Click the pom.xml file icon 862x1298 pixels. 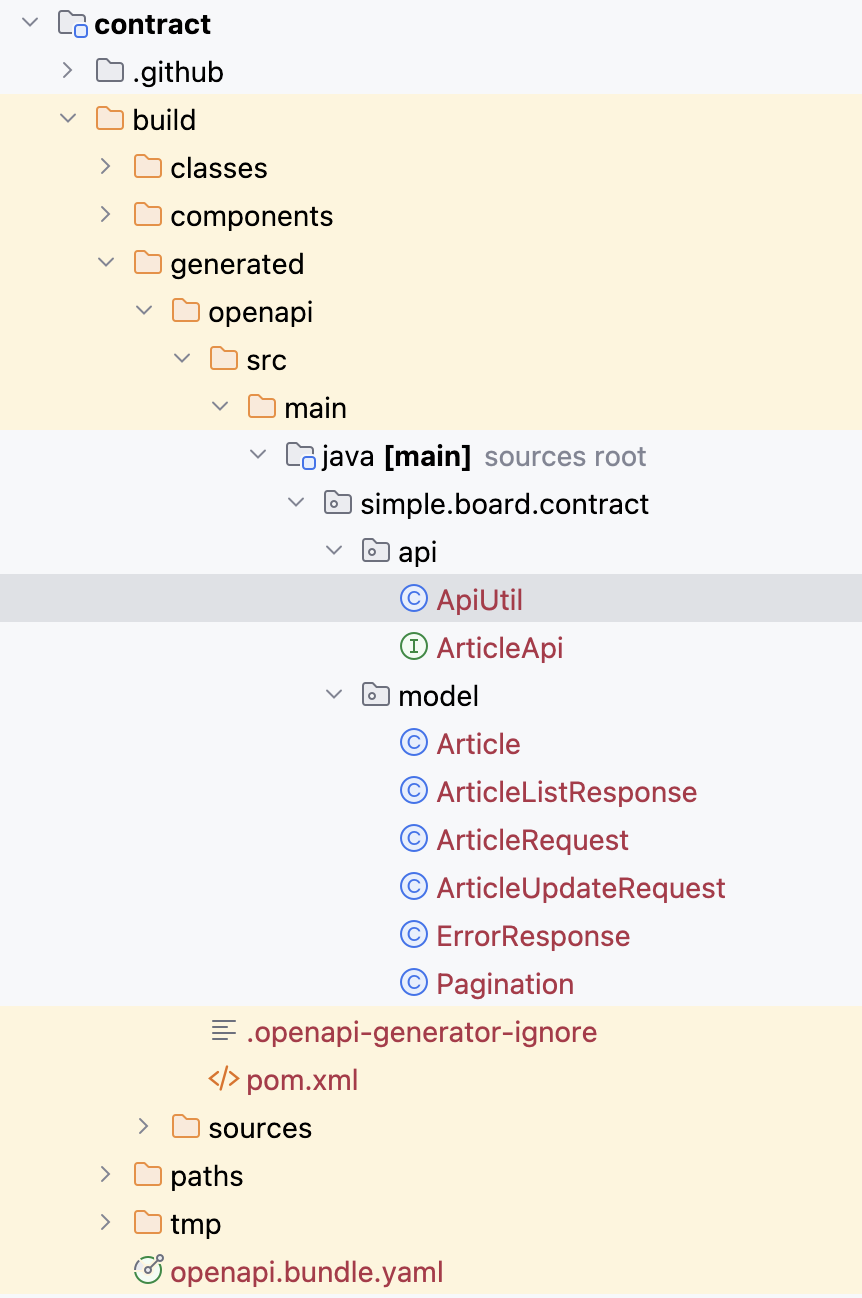tap(223, 1079)
